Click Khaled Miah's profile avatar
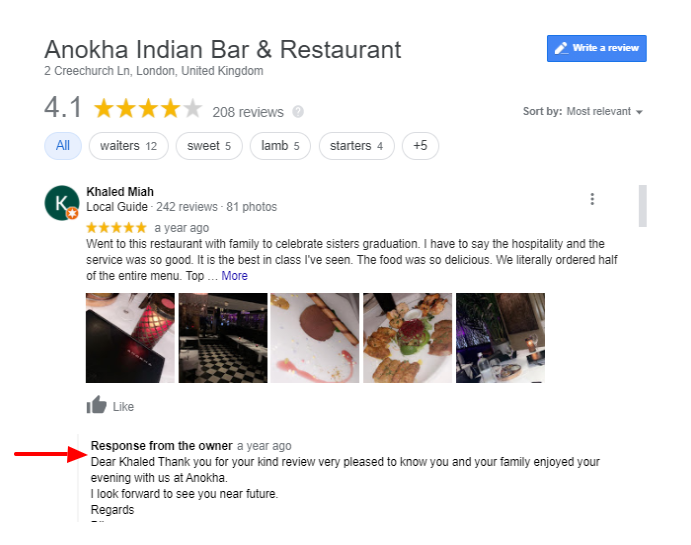 coord(62,203)
